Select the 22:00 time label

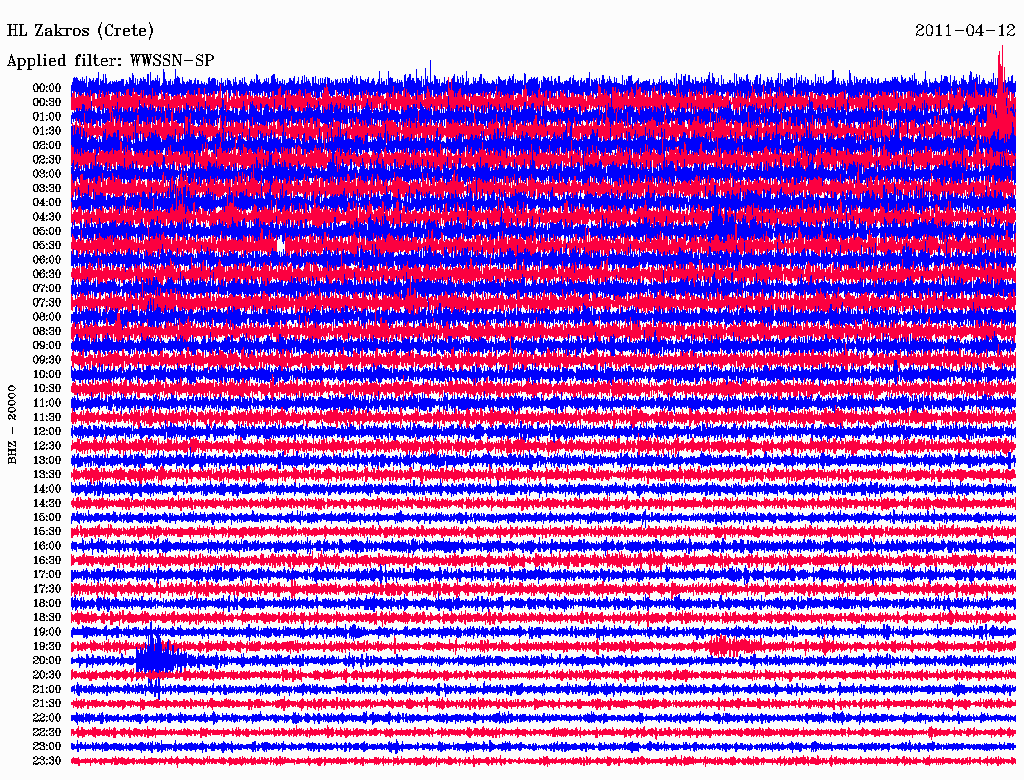[47, 718]
